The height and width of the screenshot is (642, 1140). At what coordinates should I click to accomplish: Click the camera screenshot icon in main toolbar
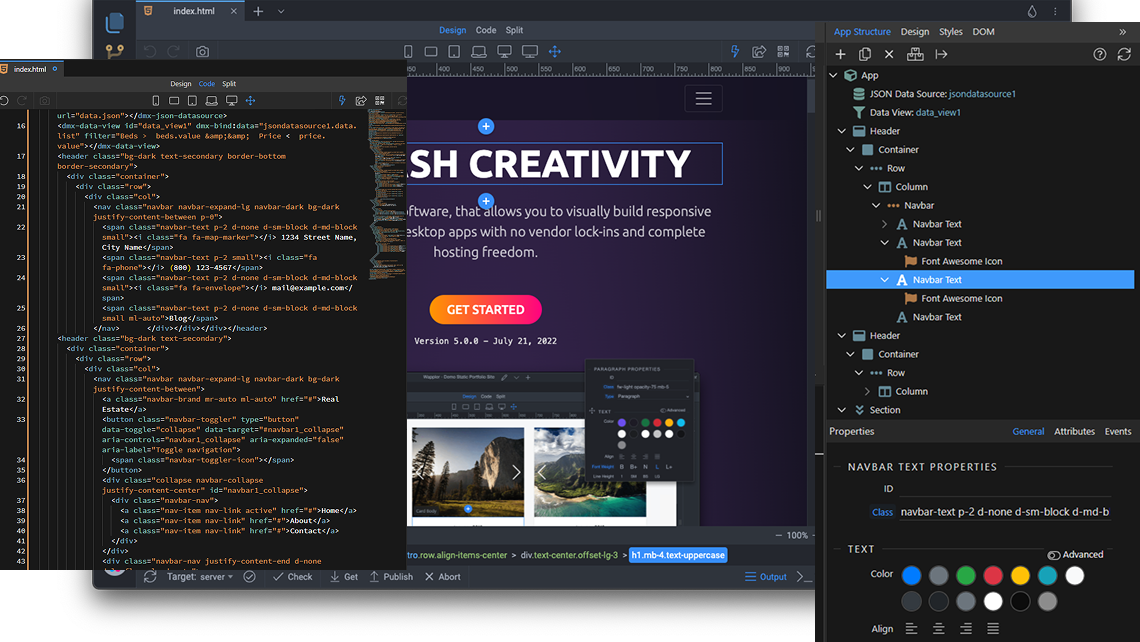tap(202, 51)
